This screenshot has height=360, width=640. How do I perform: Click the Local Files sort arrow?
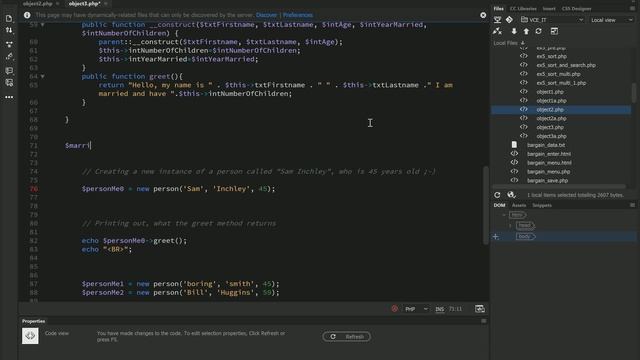tap(522, 43)
